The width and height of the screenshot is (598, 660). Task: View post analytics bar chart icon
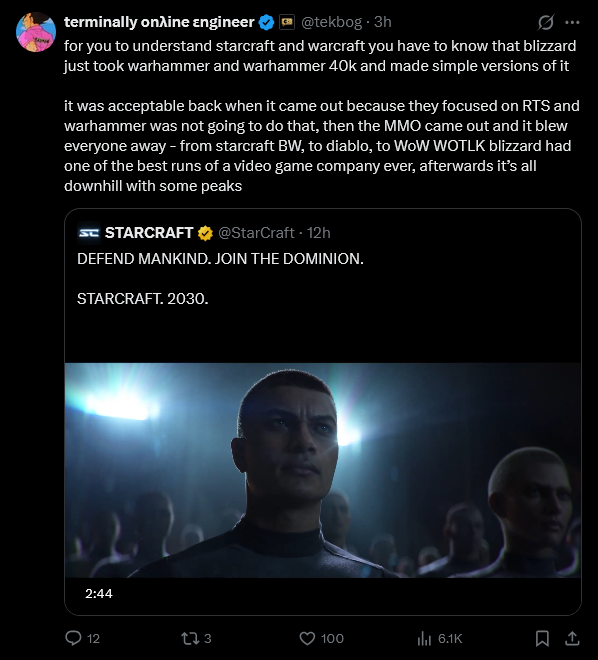[425, 639]
